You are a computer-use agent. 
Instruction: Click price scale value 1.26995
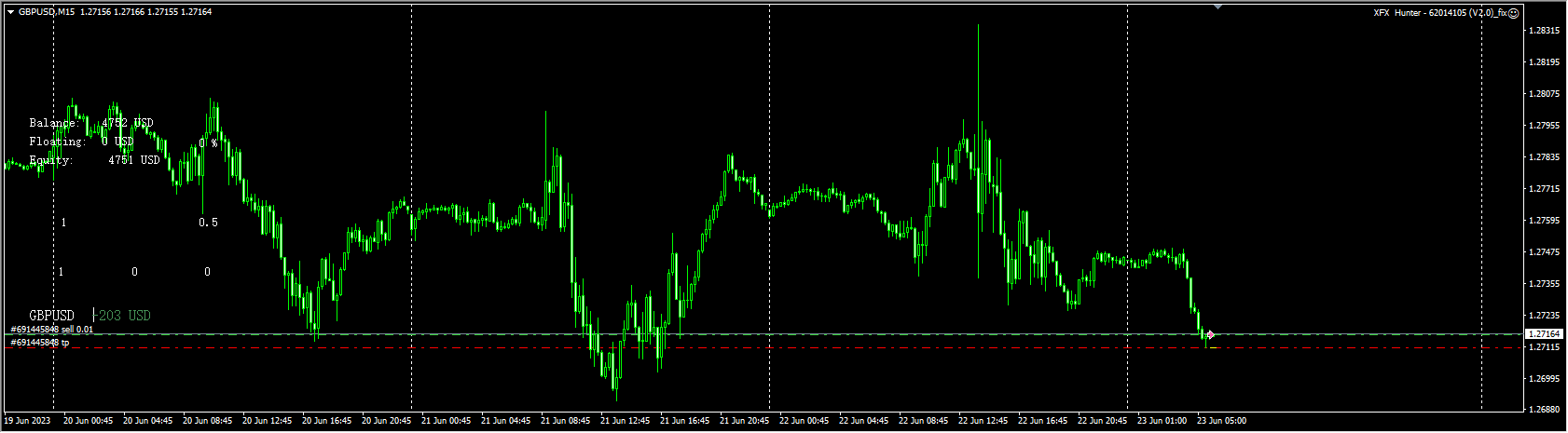pyautogui.click(x=1545, y=378)
